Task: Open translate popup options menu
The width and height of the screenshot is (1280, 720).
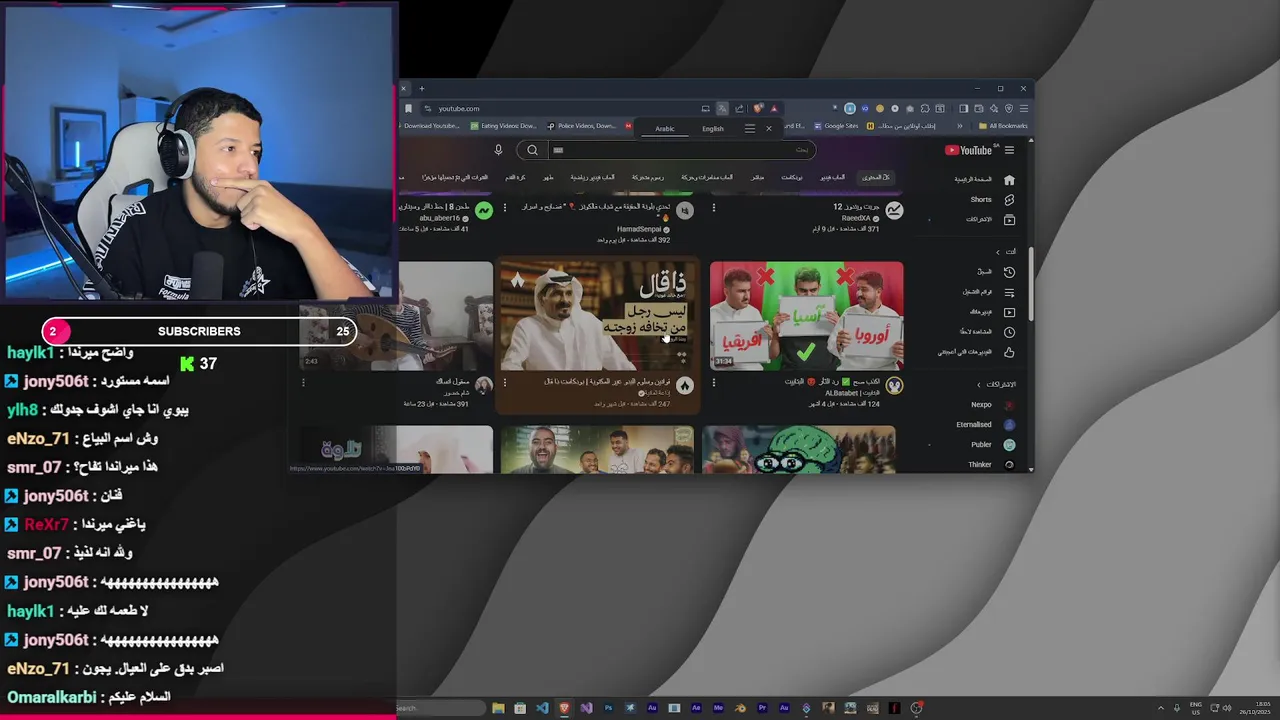Action: [750, 129]
